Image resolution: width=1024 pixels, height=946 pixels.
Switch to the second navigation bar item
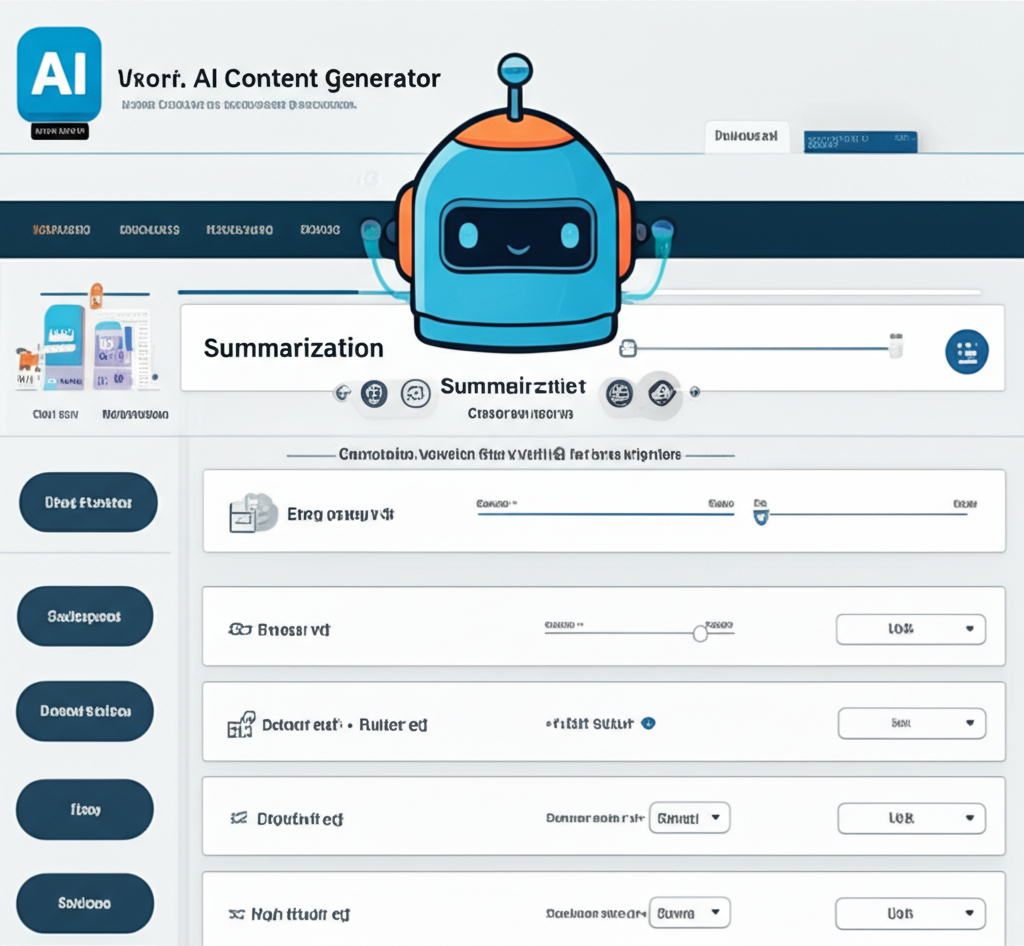coord(150,229)
